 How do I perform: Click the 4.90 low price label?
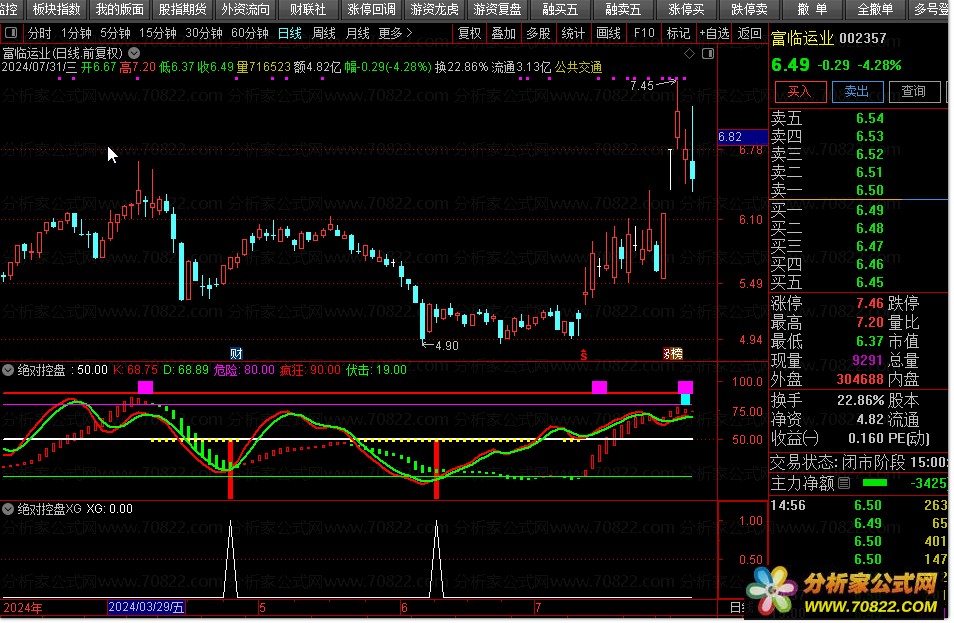pyautogui.click(x=447, y=346)
